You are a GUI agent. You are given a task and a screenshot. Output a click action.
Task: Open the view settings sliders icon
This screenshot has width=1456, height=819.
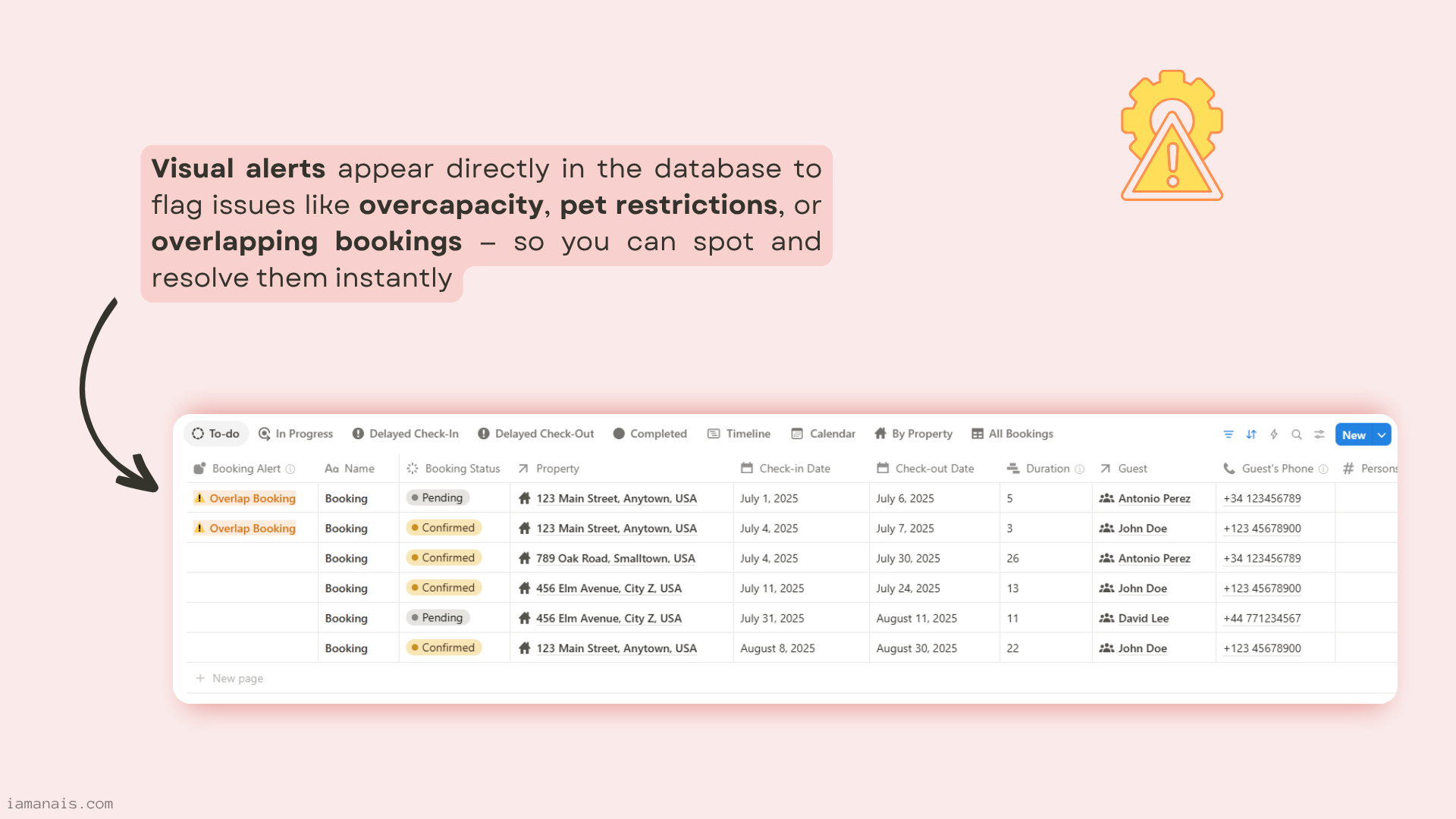tap(1319, 435)
